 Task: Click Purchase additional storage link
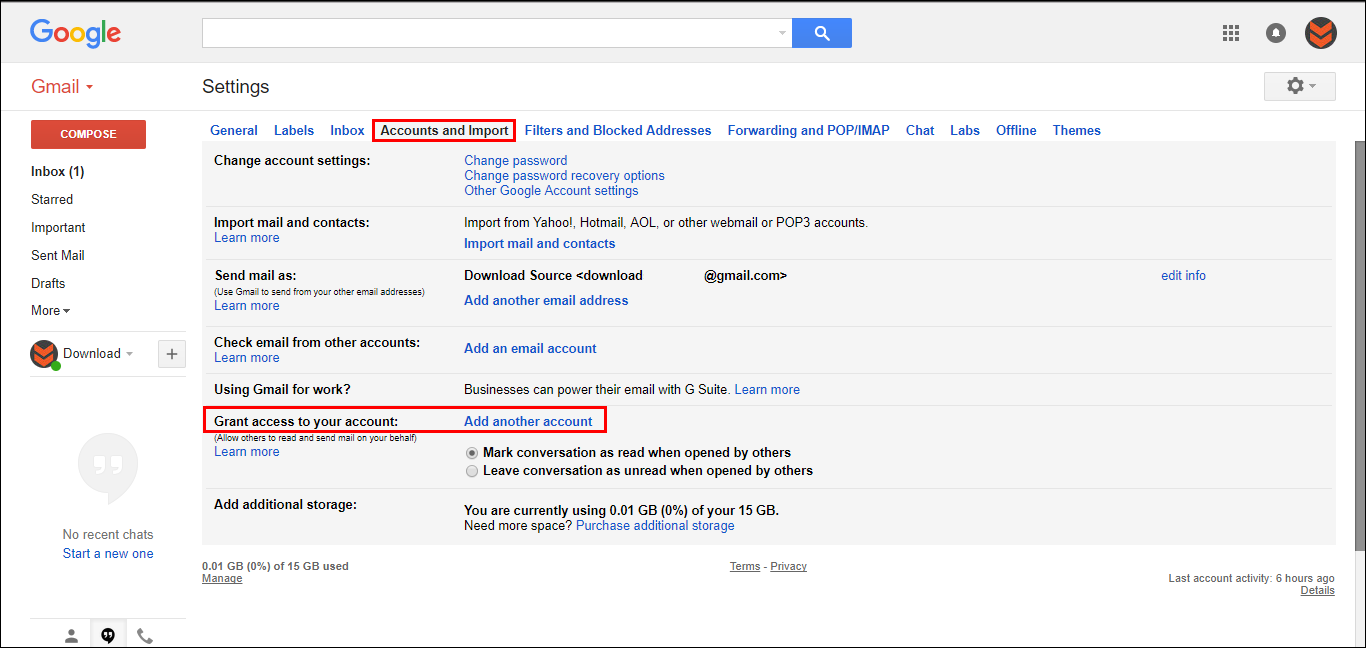pyautogui.click(x=655, y=525)
